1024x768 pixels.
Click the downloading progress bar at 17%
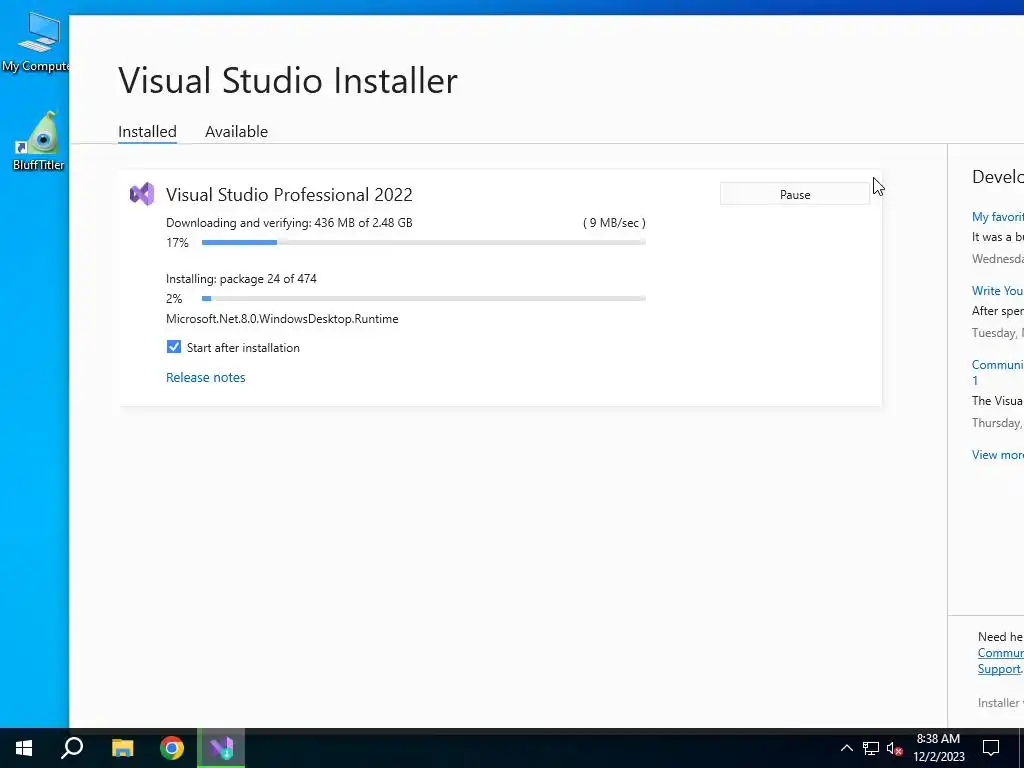pyautogui.click(x=424, y=242)
